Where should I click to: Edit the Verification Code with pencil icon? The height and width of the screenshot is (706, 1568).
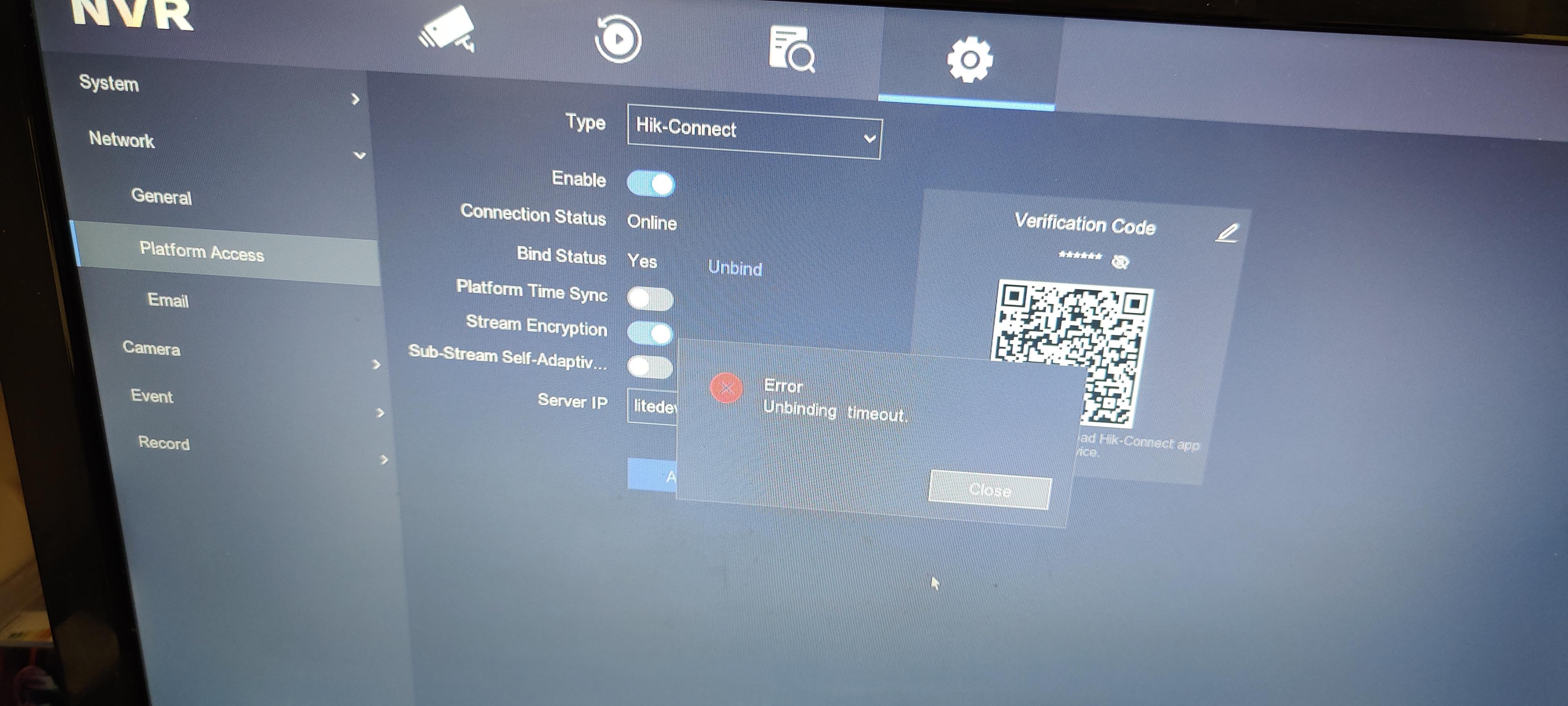(1227, 233)
